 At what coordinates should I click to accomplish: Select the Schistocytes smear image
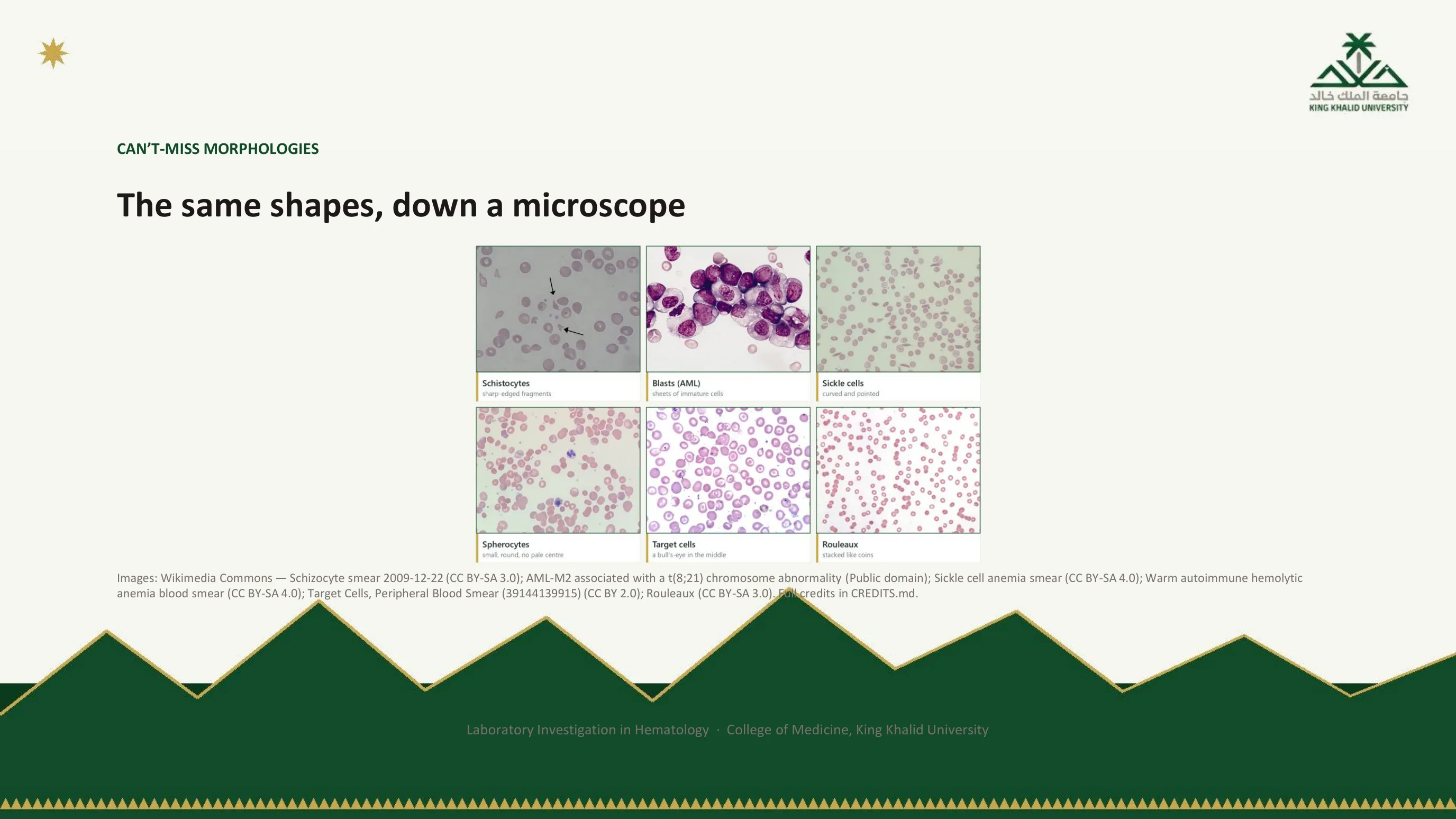(x=558, y=309)
